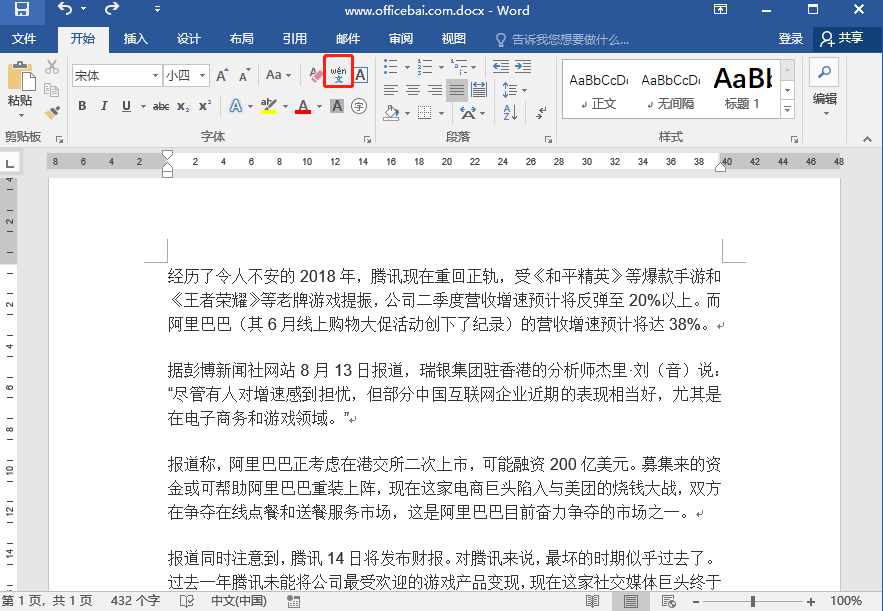The width and height of the screenshot is (883, 611).
Task: Toggle underline formatting
Action: pyautogui.click(x=126, y=106)
